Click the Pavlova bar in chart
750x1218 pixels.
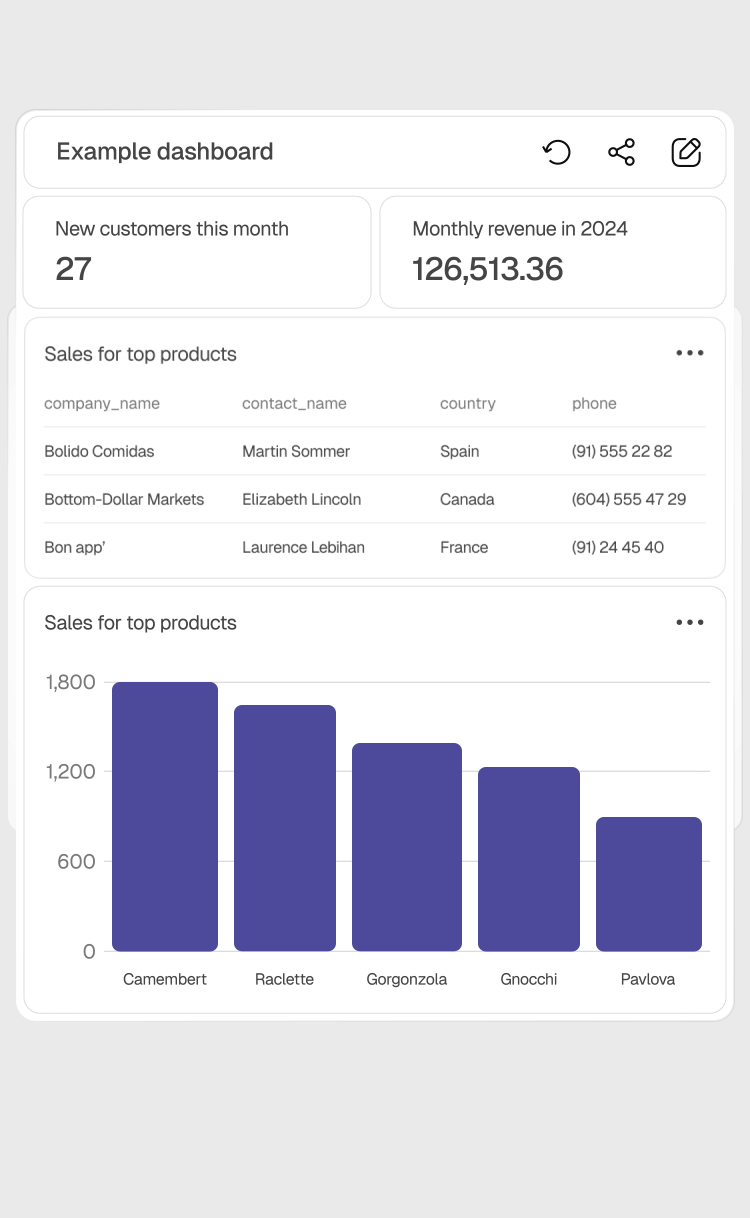pos(649,883)
